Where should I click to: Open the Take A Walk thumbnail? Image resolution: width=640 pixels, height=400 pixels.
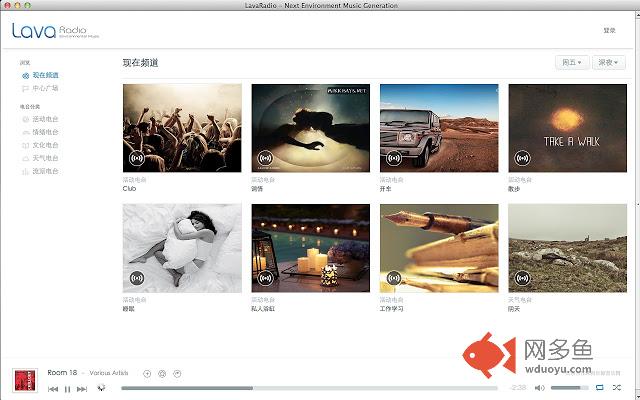point(568,128)
